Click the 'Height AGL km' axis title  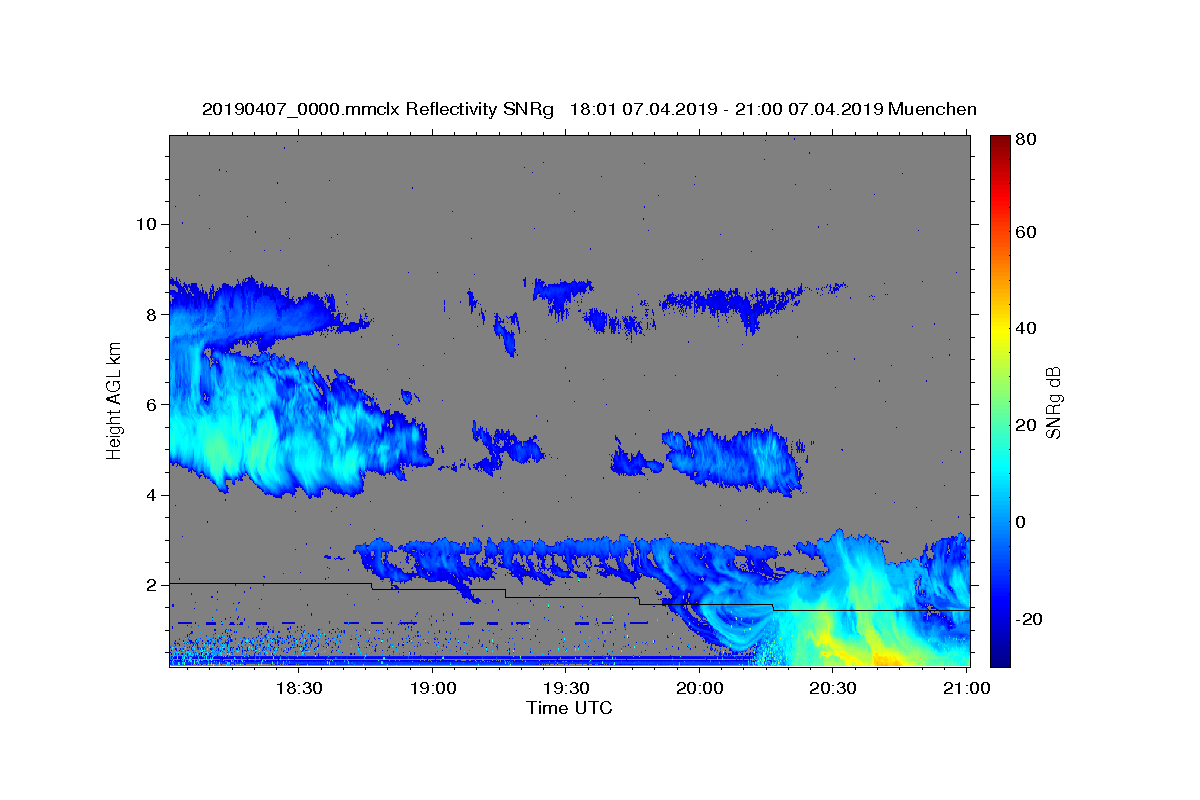114,400
